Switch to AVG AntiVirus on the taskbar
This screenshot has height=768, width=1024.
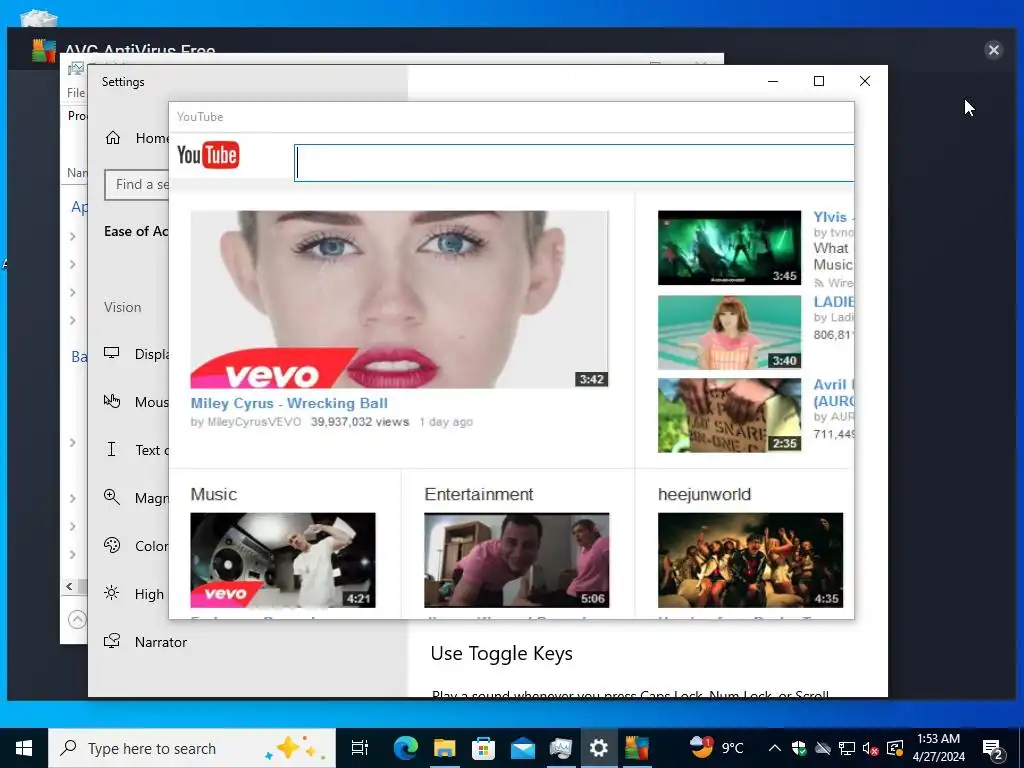[x=637, y=748]
